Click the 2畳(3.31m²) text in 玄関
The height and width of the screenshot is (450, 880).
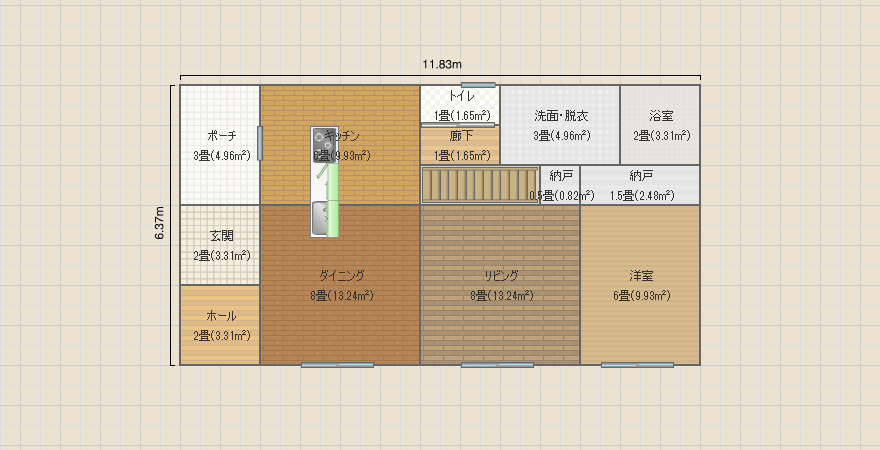coord(222,256)
